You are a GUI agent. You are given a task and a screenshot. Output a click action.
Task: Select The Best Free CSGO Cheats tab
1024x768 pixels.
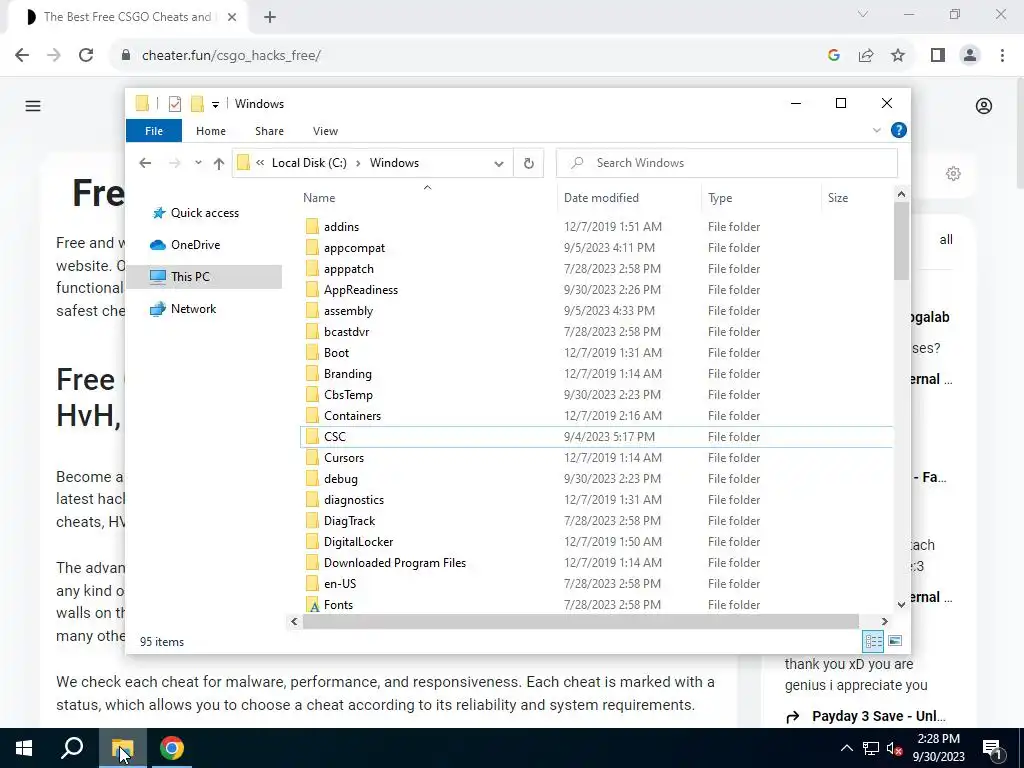click(x=127, y=17)
